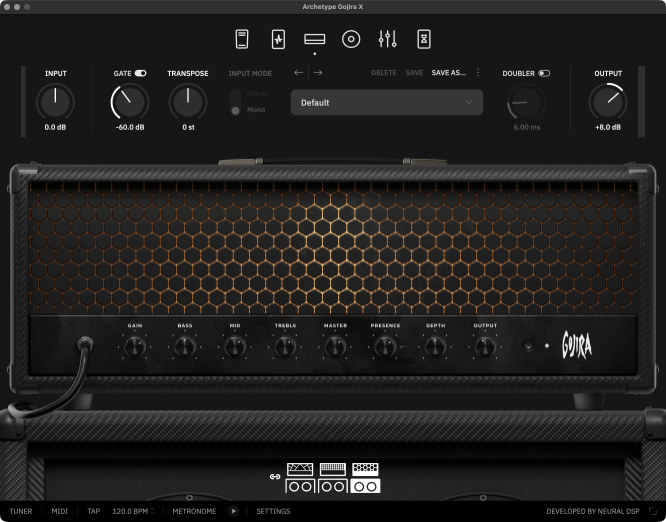The width and height of the screenshot is (666, 522).
Task: Open the graphic EQ sliders section
Action: click(x=387, y=39)
